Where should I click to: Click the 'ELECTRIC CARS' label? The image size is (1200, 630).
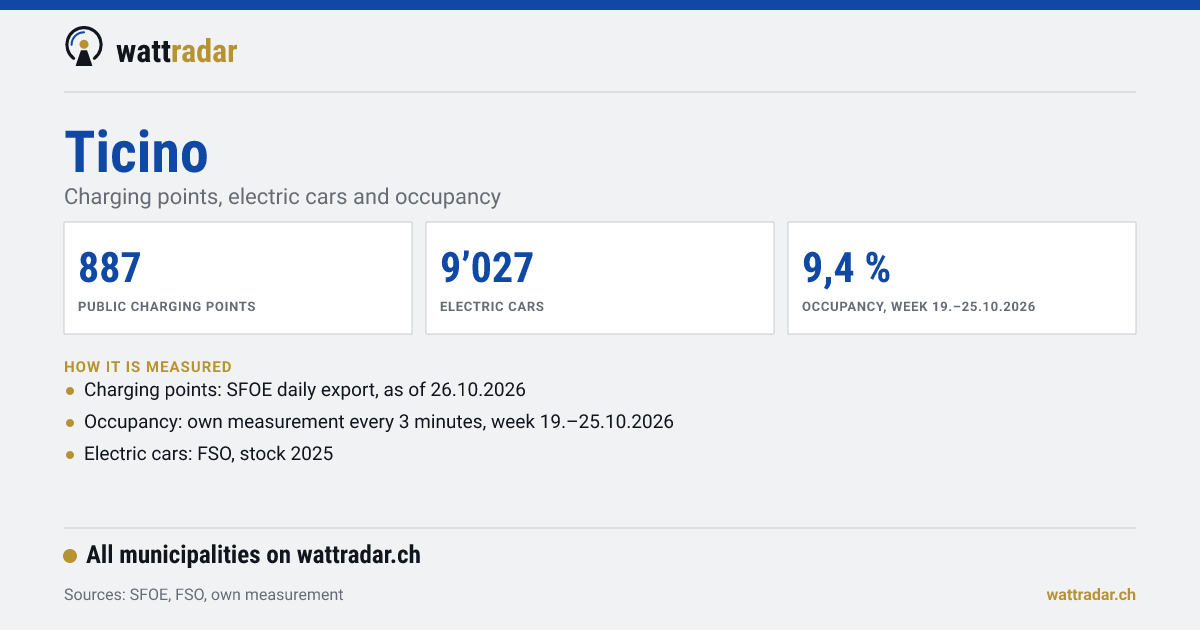tap(492, 307)
